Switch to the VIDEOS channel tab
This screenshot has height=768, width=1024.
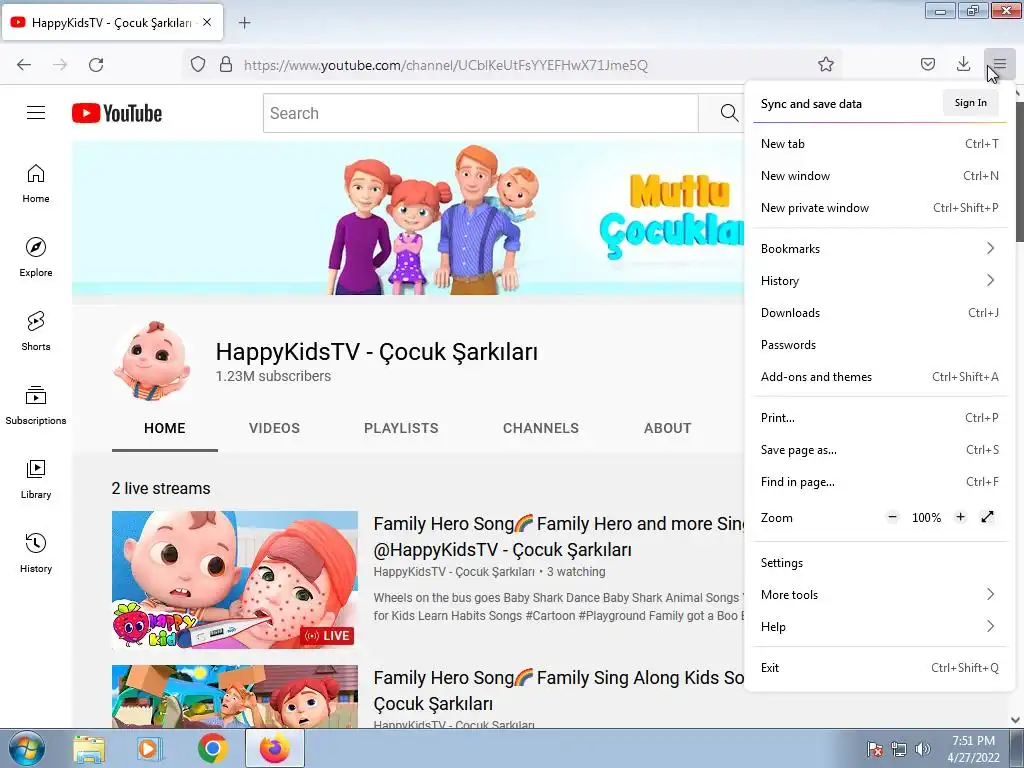click(x=274, y=428)
